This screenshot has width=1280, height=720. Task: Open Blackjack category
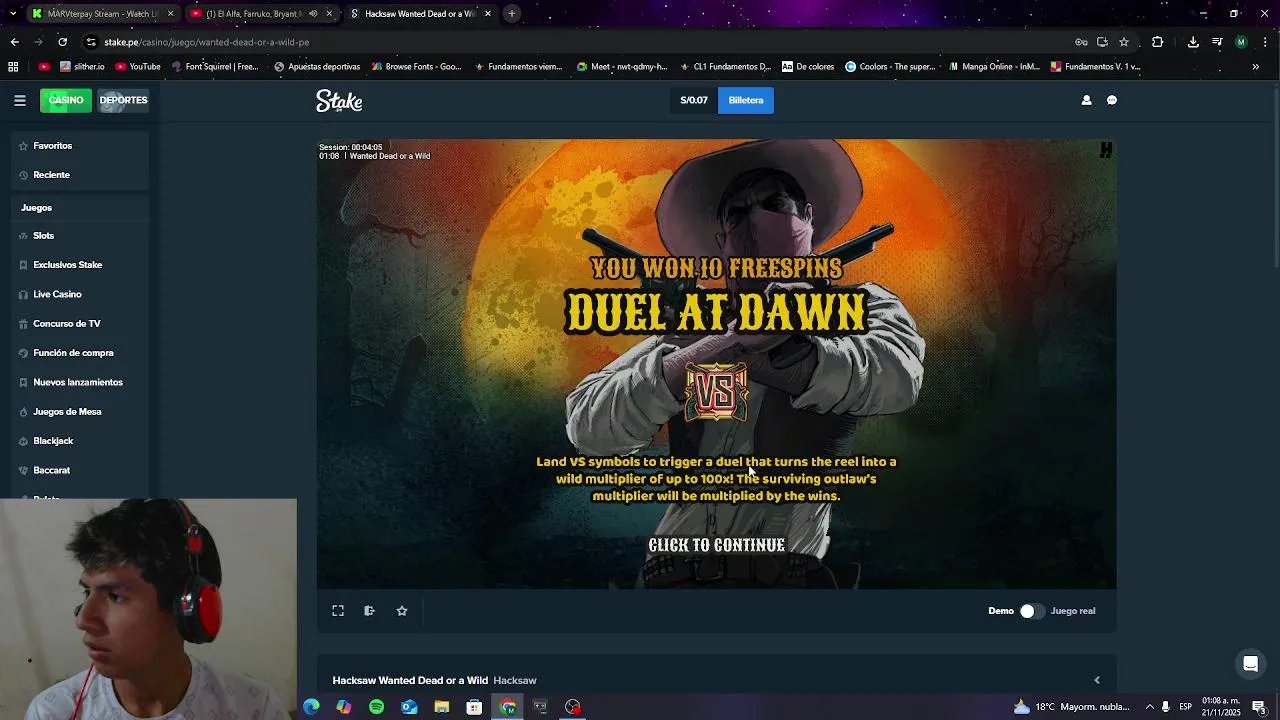[x=80, y=441]
